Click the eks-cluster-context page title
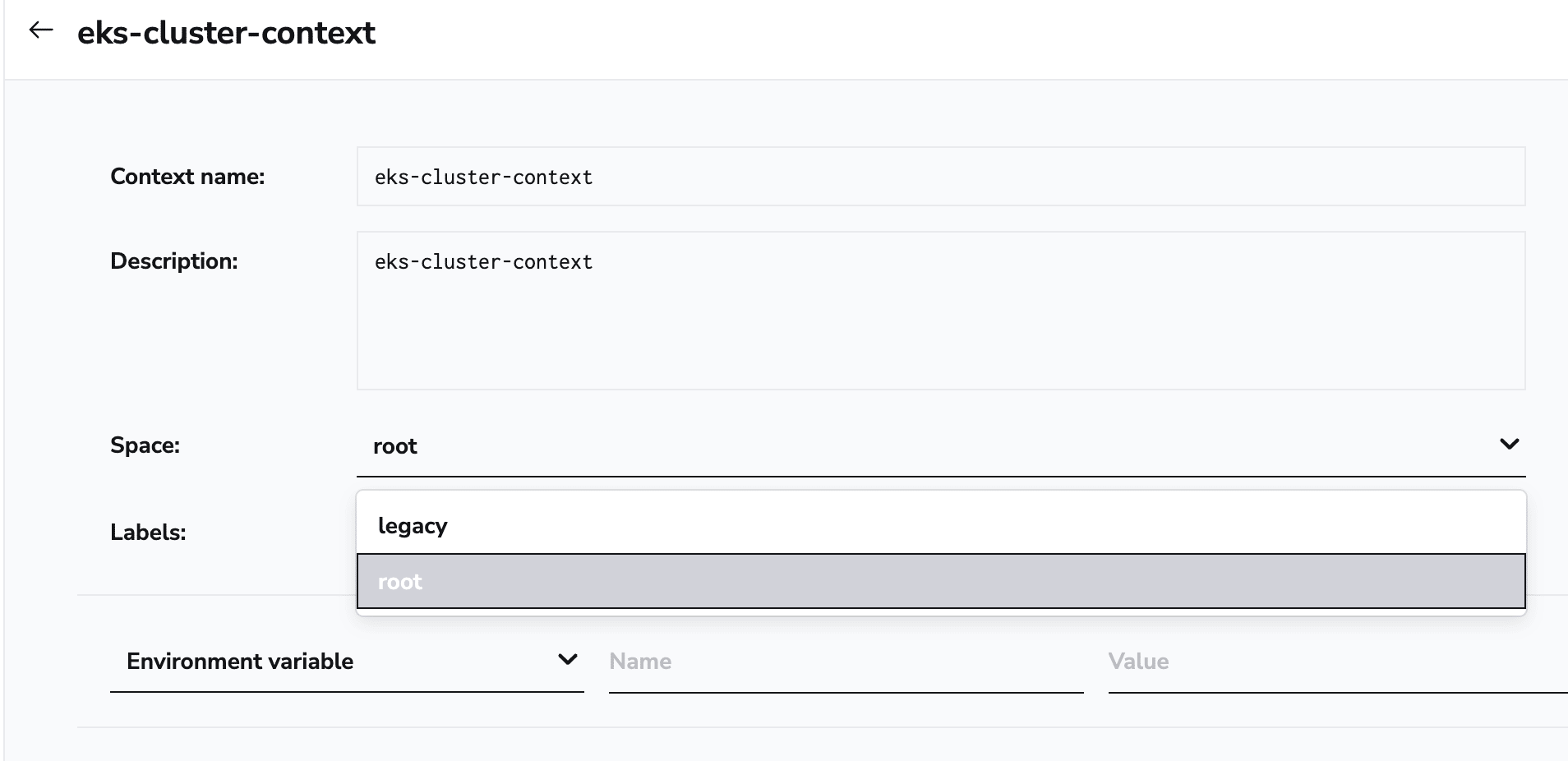 point(226,33)
